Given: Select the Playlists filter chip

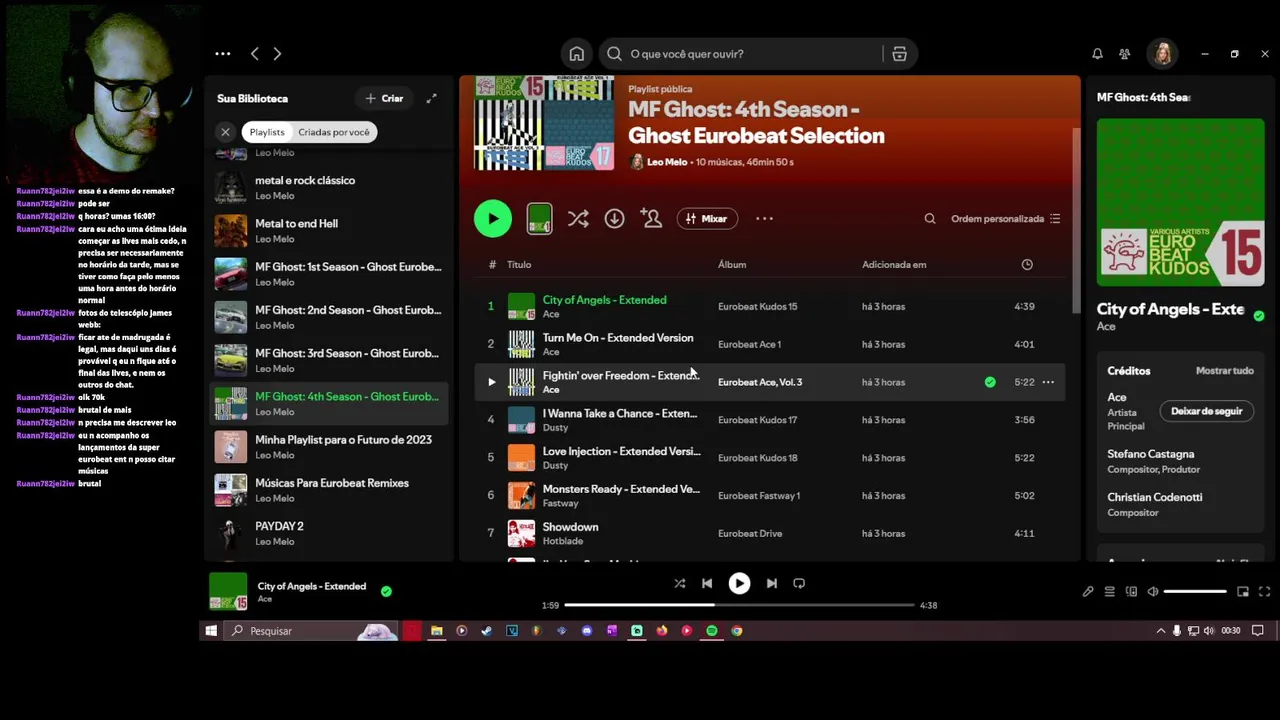Looking at the screenshot, I should click(x=267, y=132).
